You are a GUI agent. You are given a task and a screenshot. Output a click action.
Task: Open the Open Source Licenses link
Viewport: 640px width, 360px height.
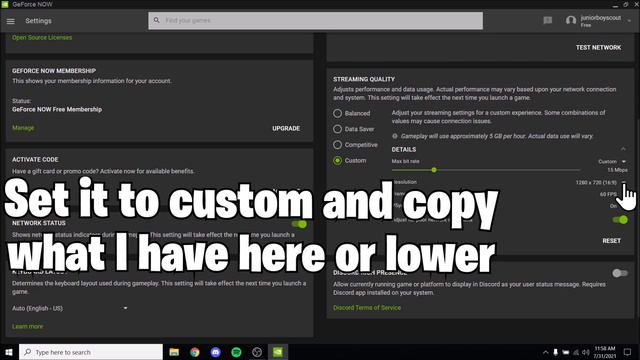(x=42, y=38)
